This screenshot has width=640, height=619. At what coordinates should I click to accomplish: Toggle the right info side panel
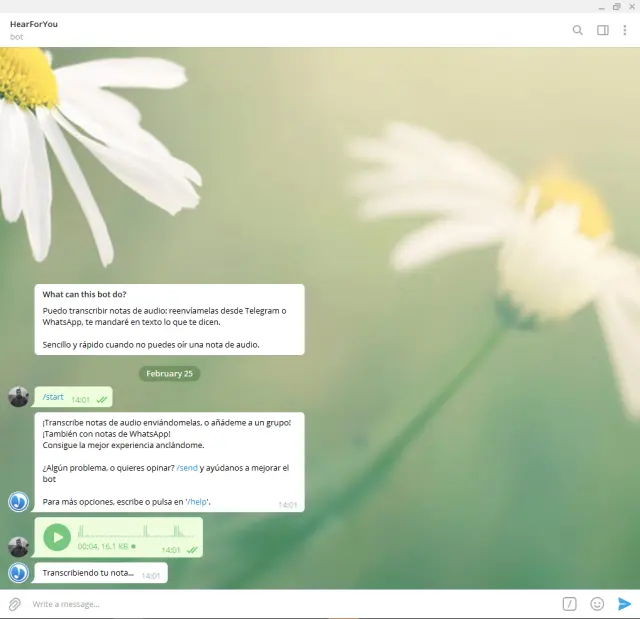coord(603,30)
